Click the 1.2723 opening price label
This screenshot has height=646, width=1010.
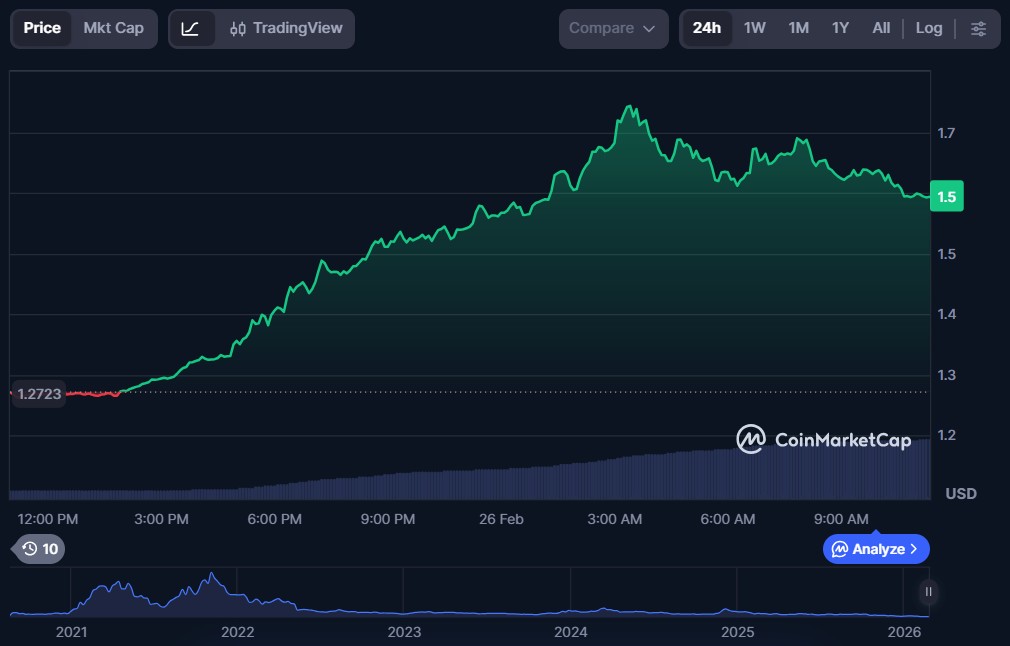[39, 394]
